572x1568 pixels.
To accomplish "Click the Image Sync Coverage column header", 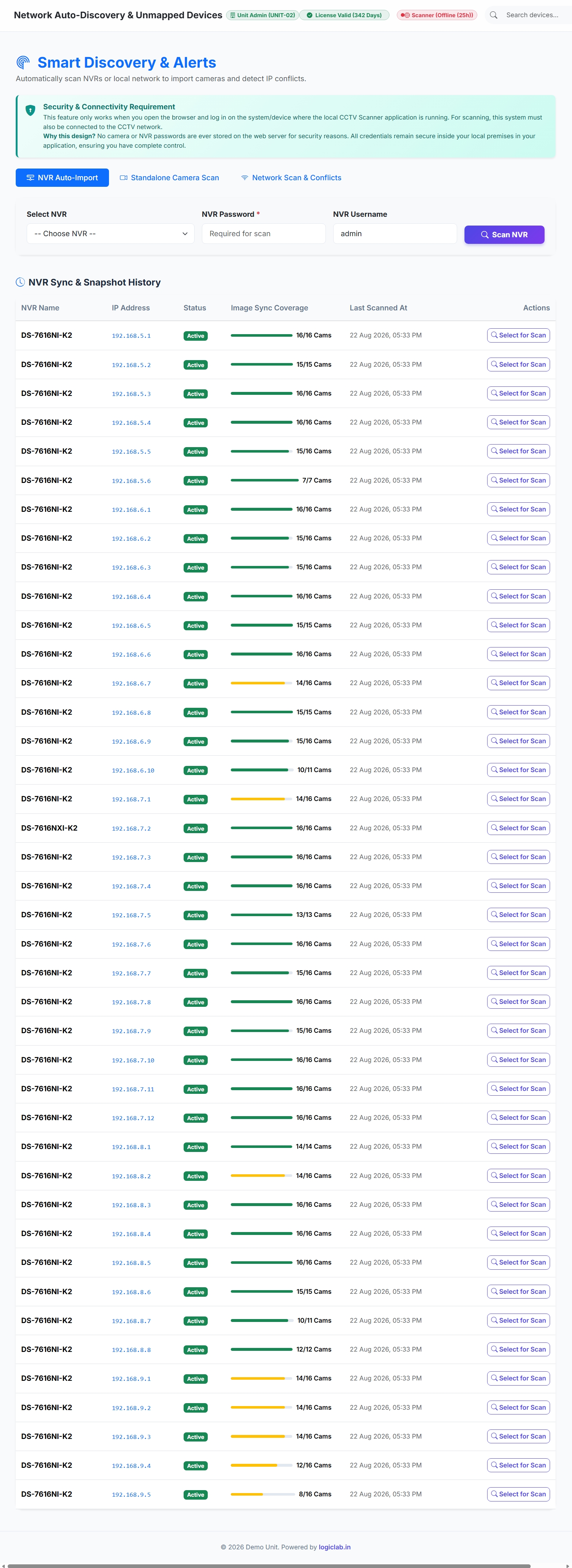I will point(269,308).
